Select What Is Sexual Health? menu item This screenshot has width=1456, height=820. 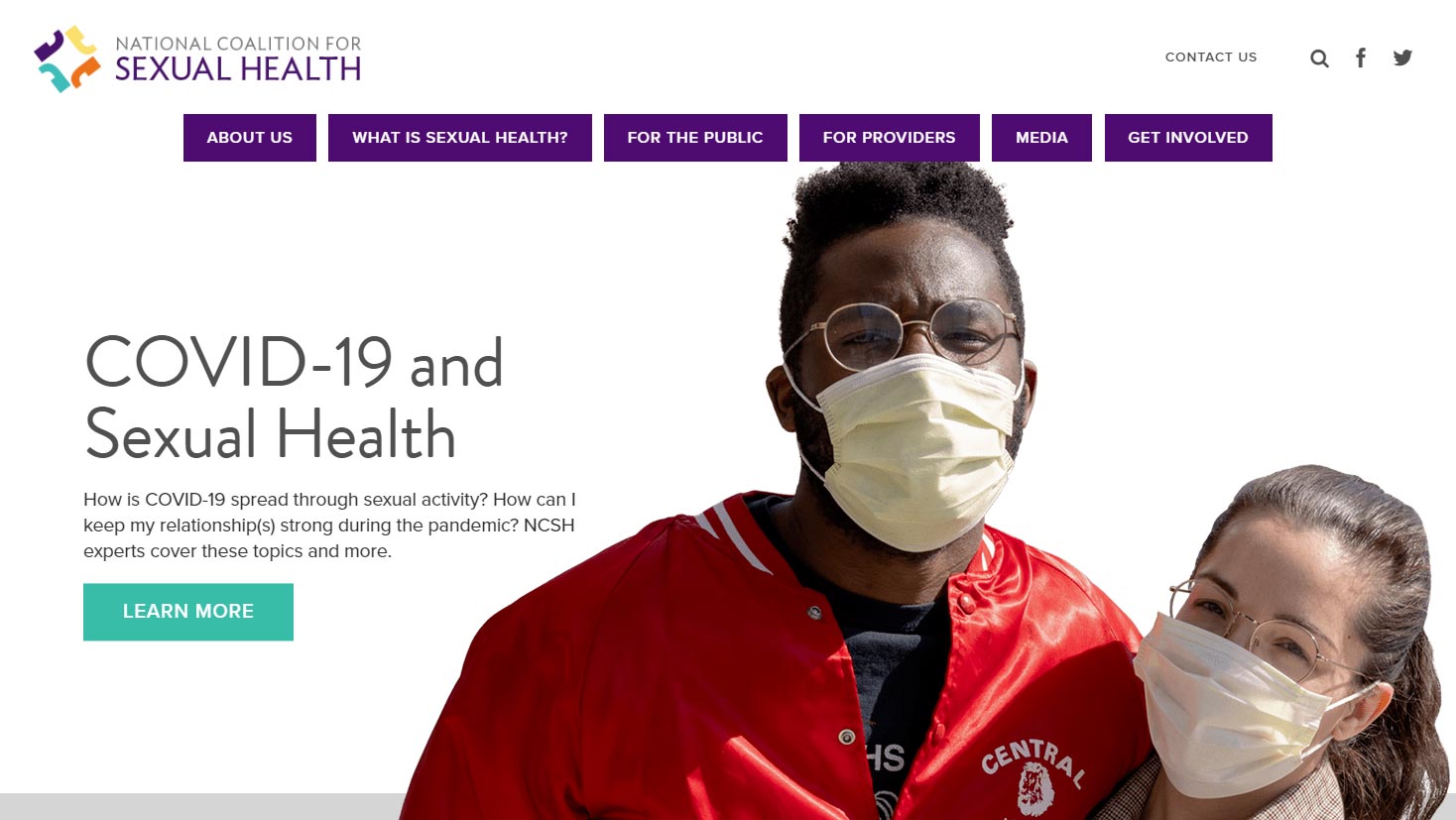pos(460,138)
